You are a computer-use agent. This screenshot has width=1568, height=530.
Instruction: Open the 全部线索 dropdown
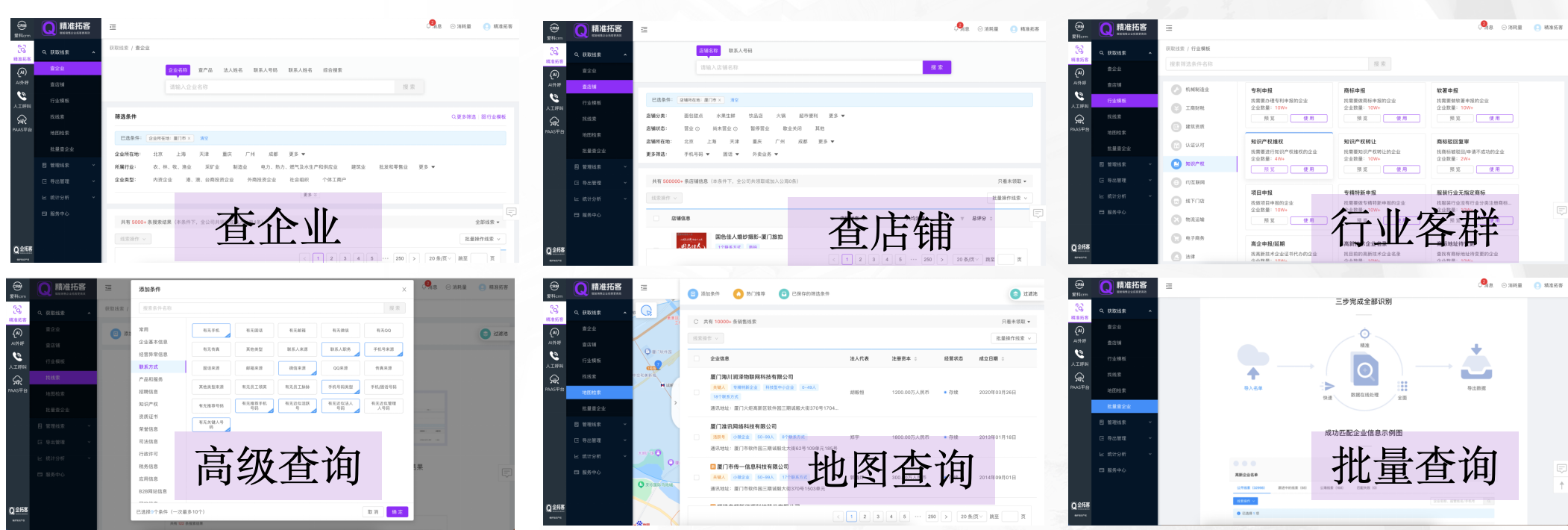click(x=488, y=222)
